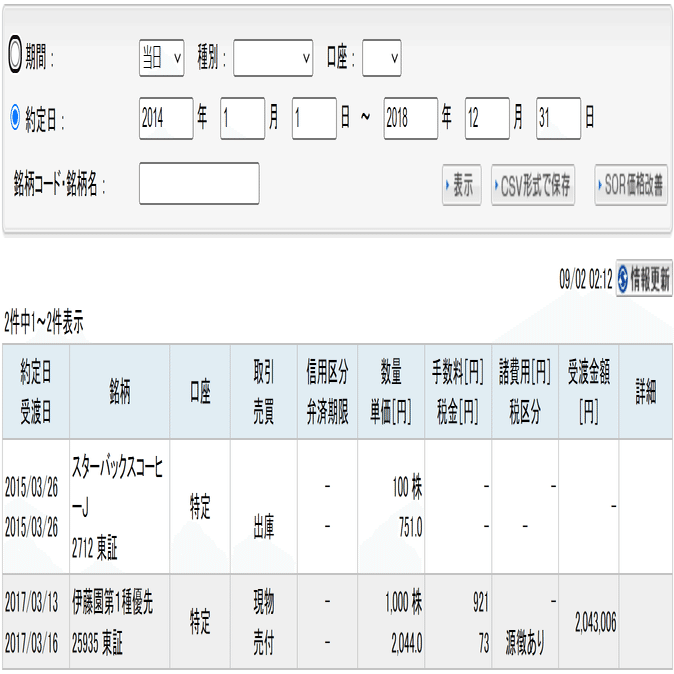Edit the start month field
This screenshot has width=674, height=674.
[242, 118]
